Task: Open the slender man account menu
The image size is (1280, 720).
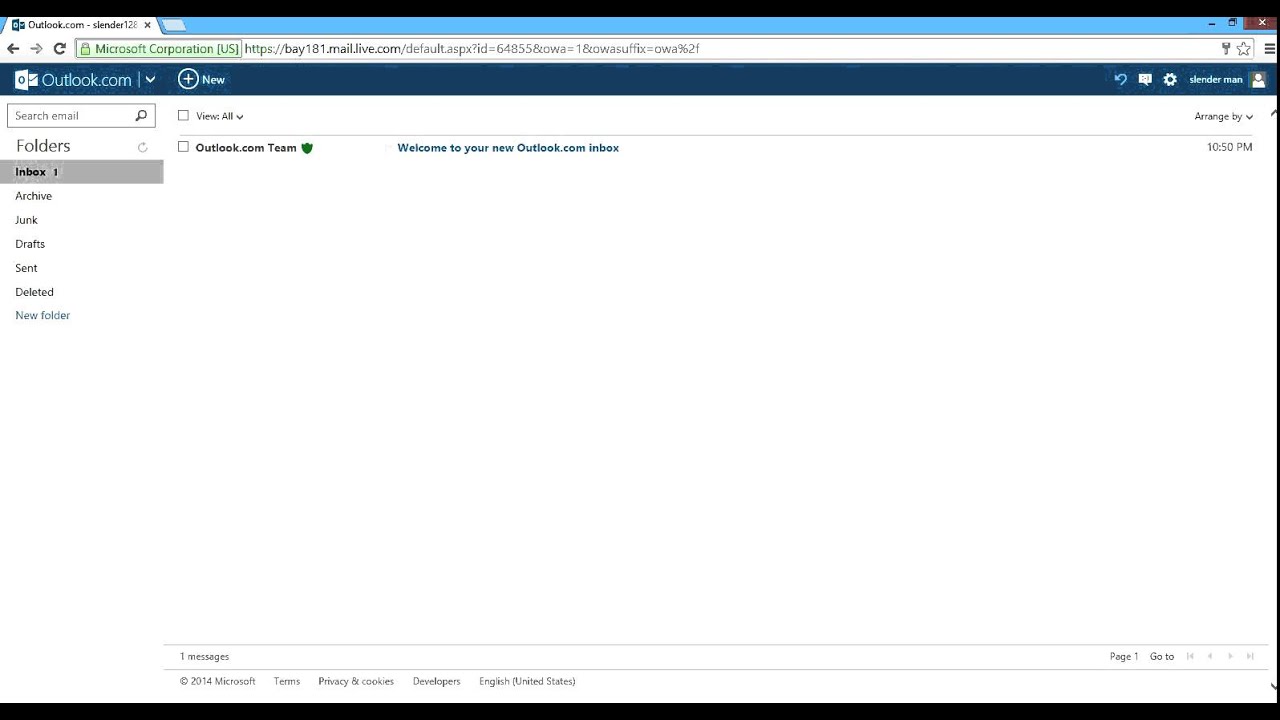Action: (x=1216, y=80)
